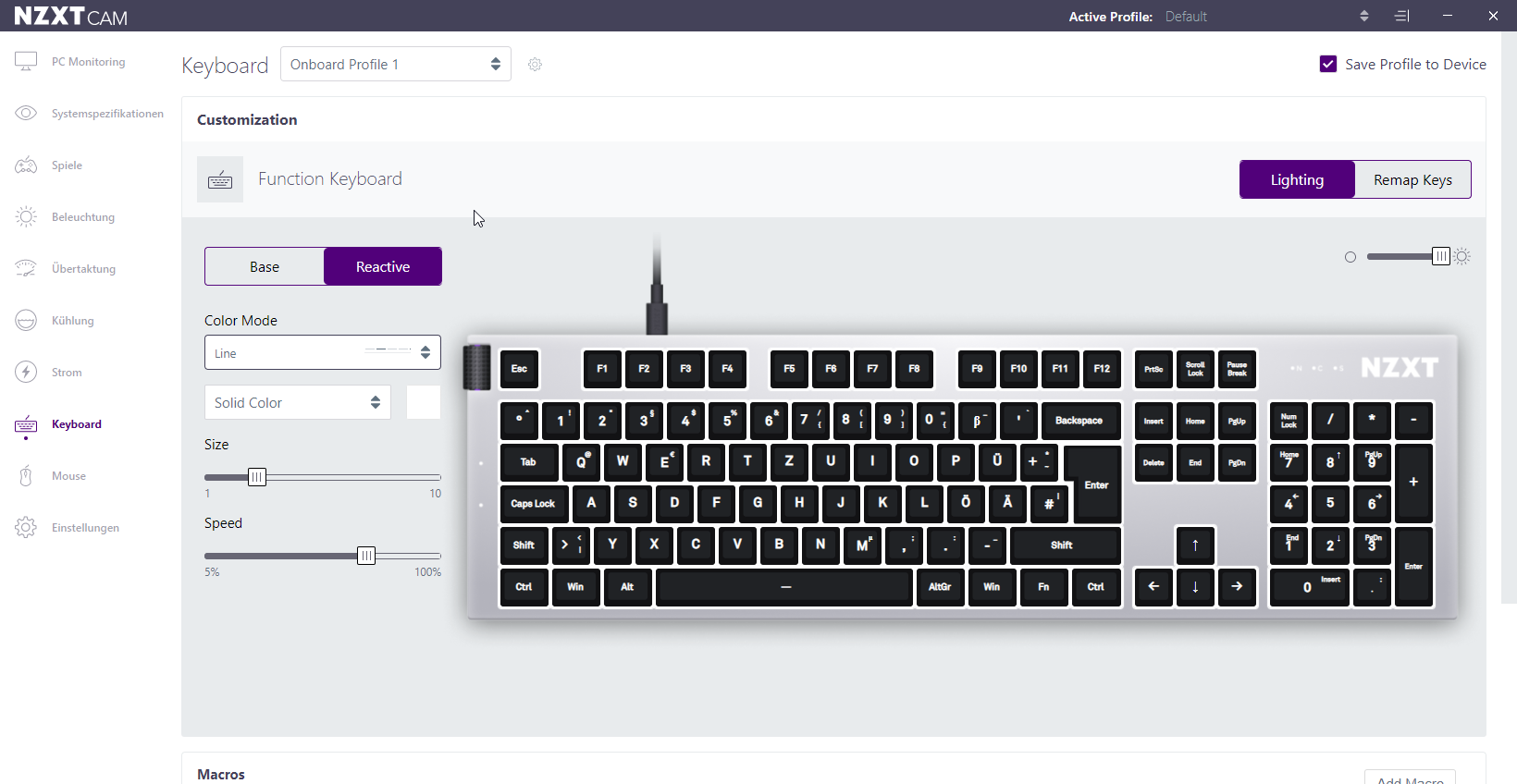
Task: Click maximum brightness sun icon
Action: point(1462,256)
